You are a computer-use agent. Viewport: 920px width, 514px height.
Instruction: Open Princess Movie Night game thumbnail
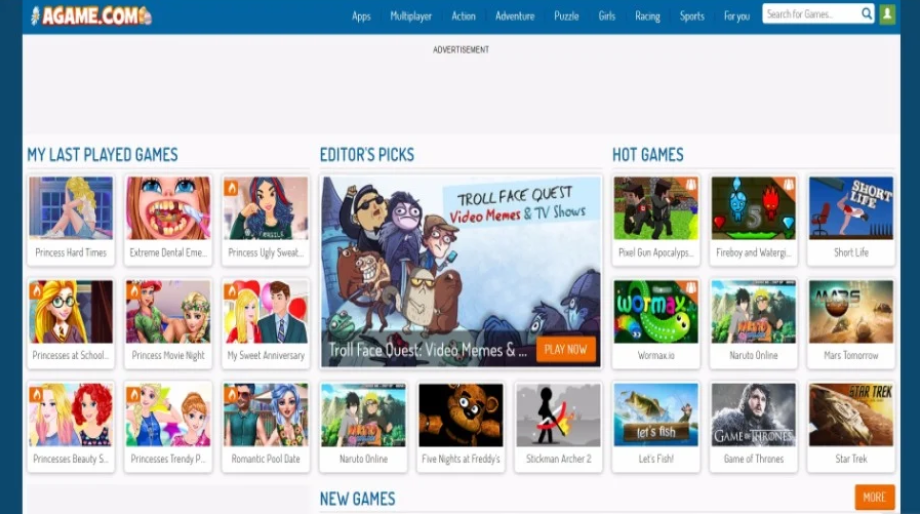click(168, 312)
